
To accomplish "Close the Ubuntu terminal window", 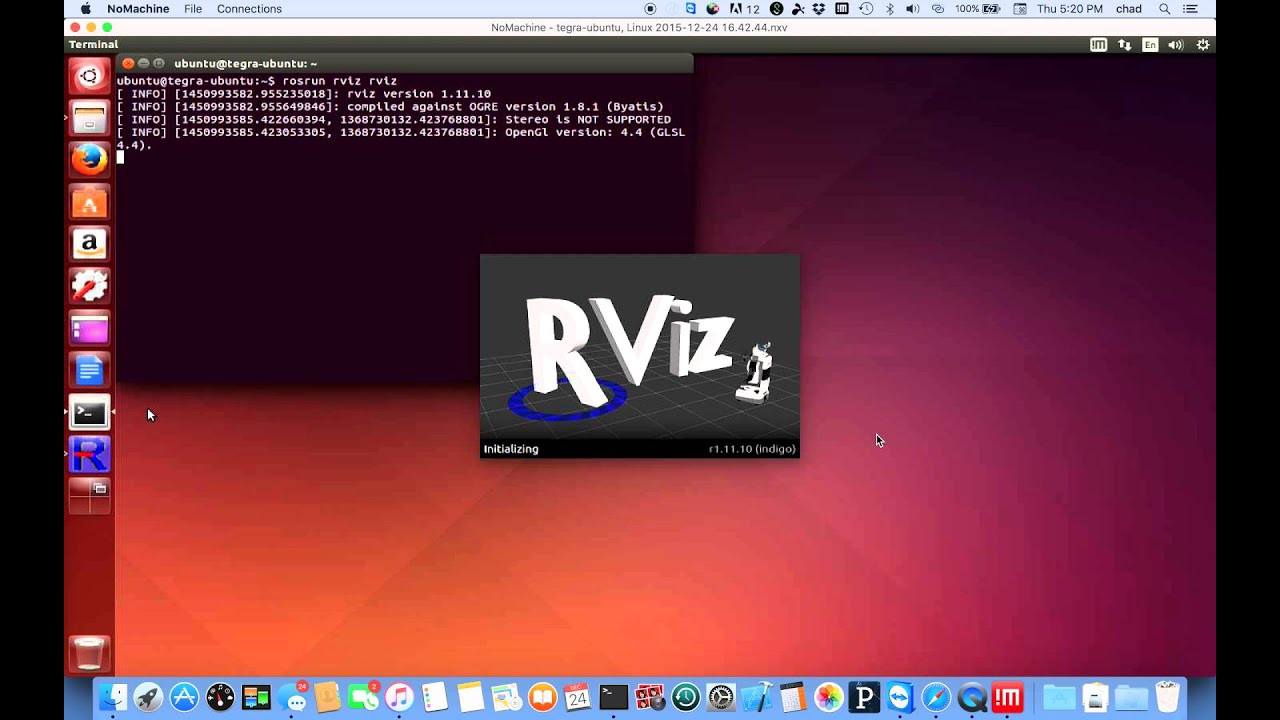I will coord(128,63).
